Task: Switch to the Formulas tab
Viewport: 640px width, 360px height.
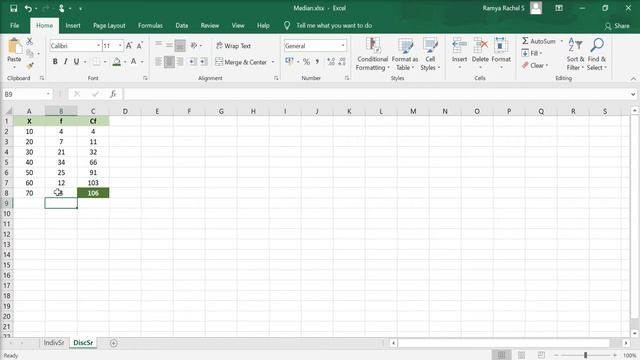Action: tap(150, 25)
